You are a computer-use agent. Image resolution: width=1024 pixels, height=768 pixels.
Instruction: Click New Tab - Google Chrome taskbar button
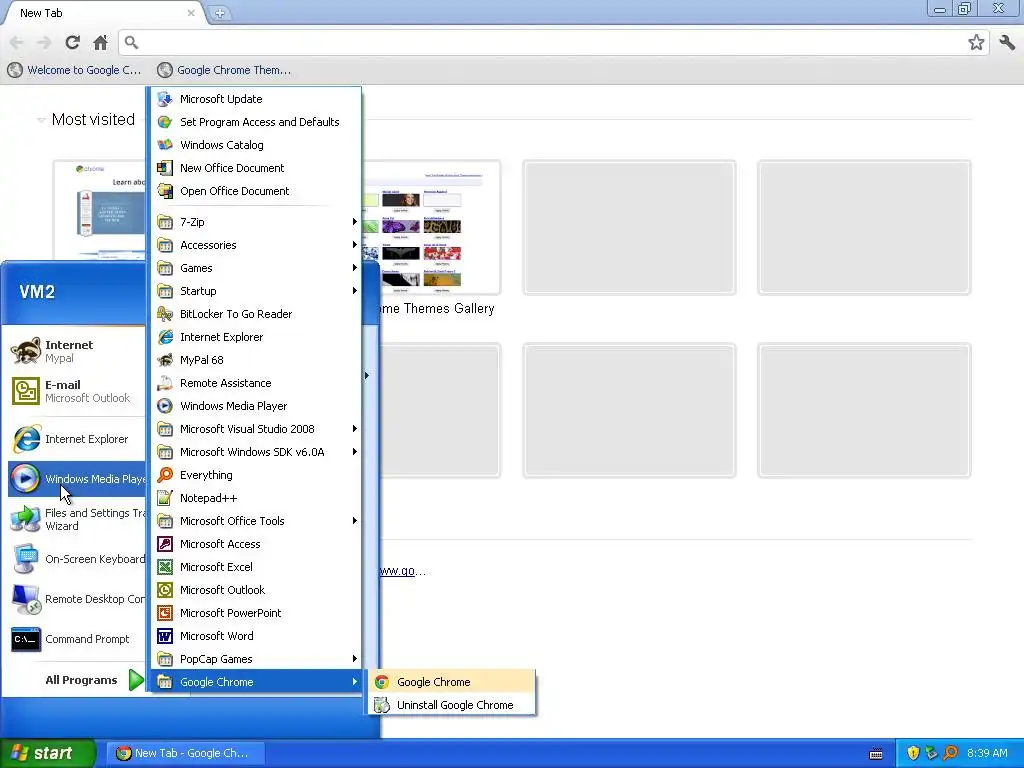pyautogui.click(x=187, y=753)
